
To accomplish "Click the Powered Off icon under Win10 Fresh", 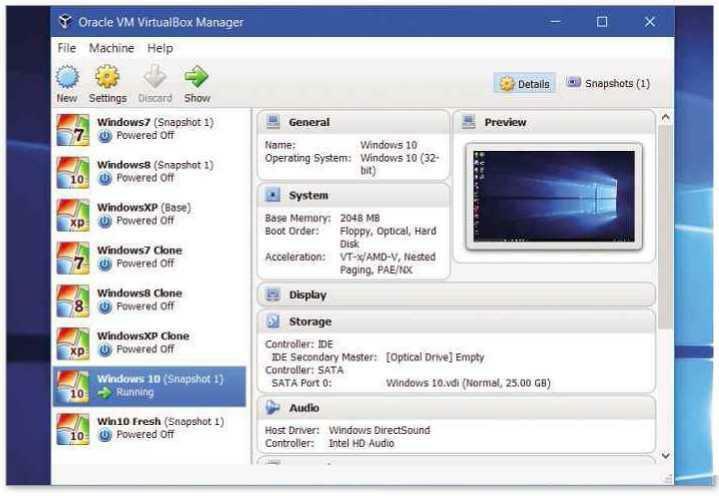I will tap(105, 435).
